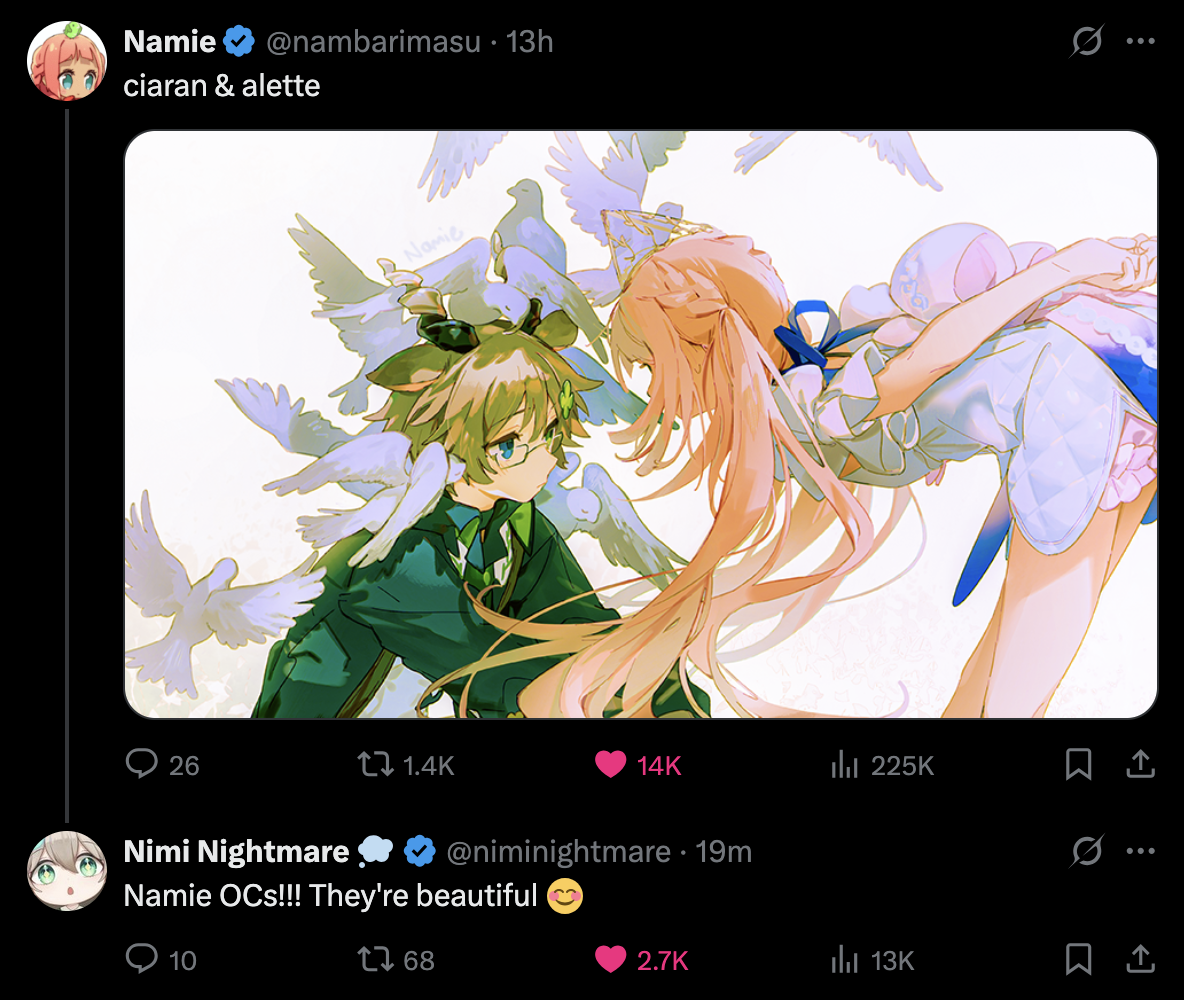View 13K views analytics on Nimi's reply
This screenshot has width=1184, height=1000.
click(872, 959)
